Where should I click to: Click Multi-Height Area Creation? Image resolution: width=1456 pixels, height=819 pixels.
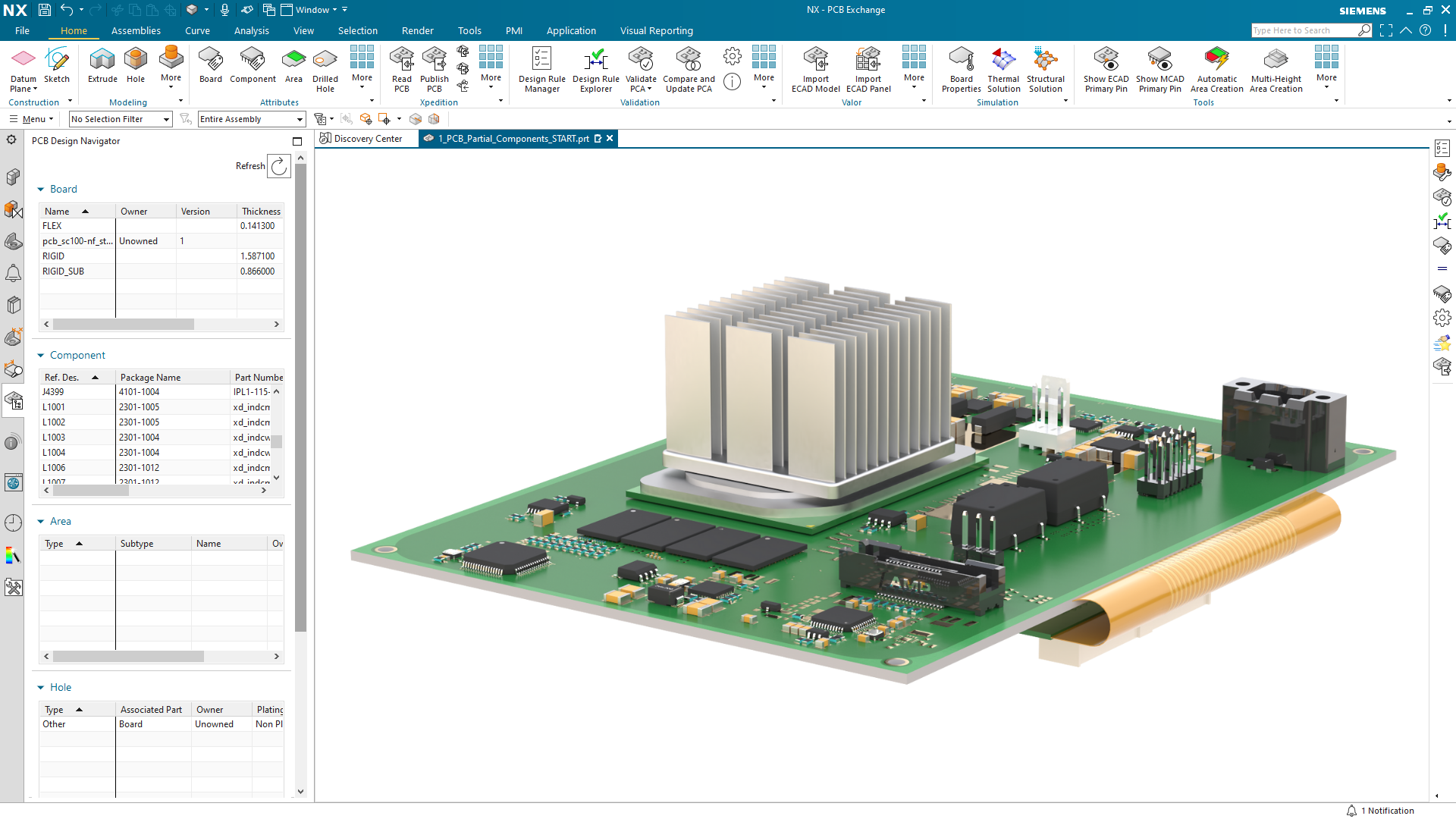1276,68
